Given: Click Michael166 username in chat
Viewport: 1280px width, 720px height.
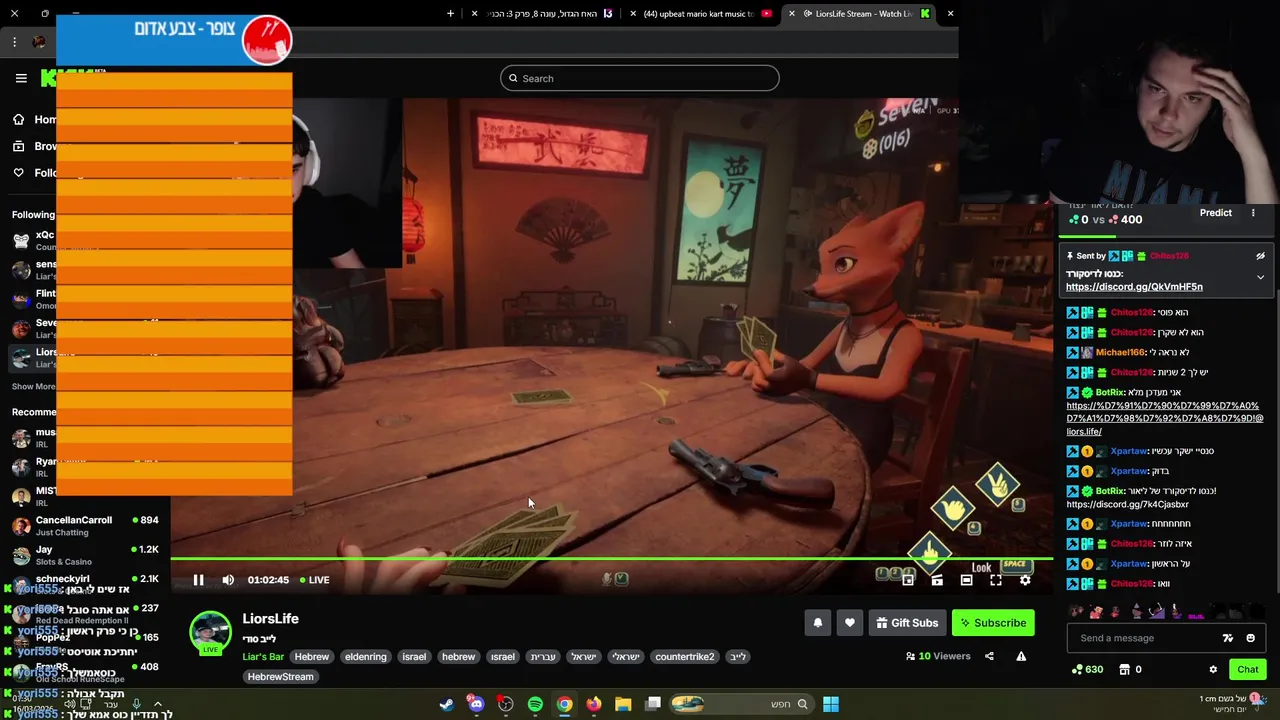Looking at the screenshot, I should pyautogui.click(x=1120, y=352).
